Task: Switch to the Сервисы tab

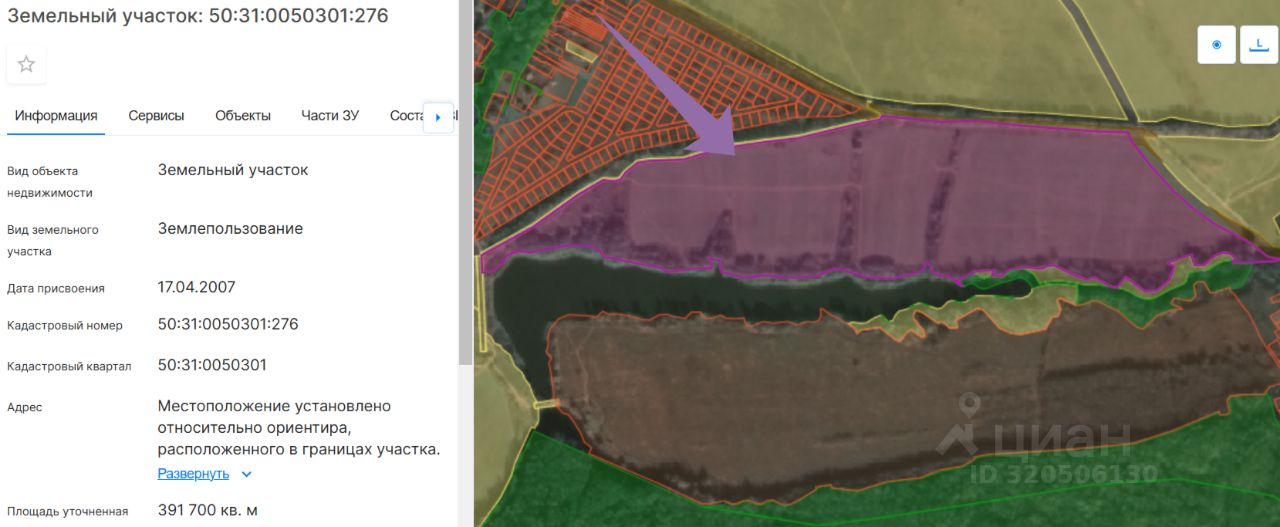Action: [x=156, y=115]
